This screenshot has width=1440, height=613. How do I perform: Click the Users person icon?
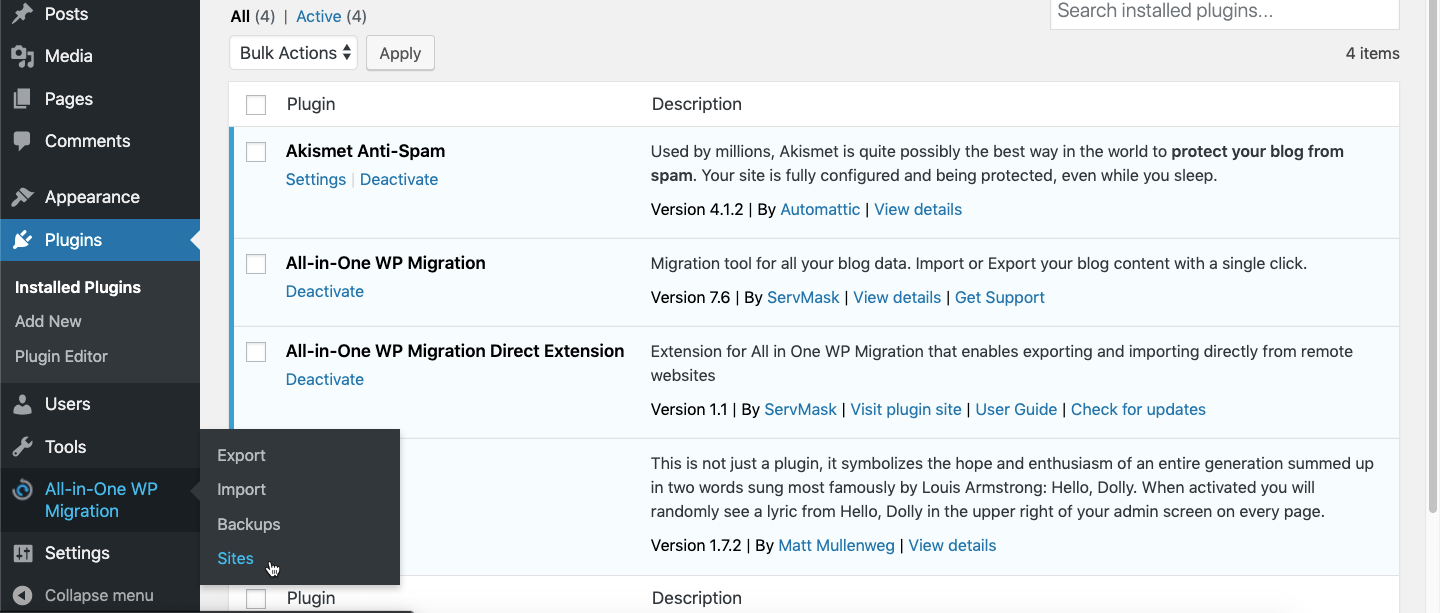(22, 404)
